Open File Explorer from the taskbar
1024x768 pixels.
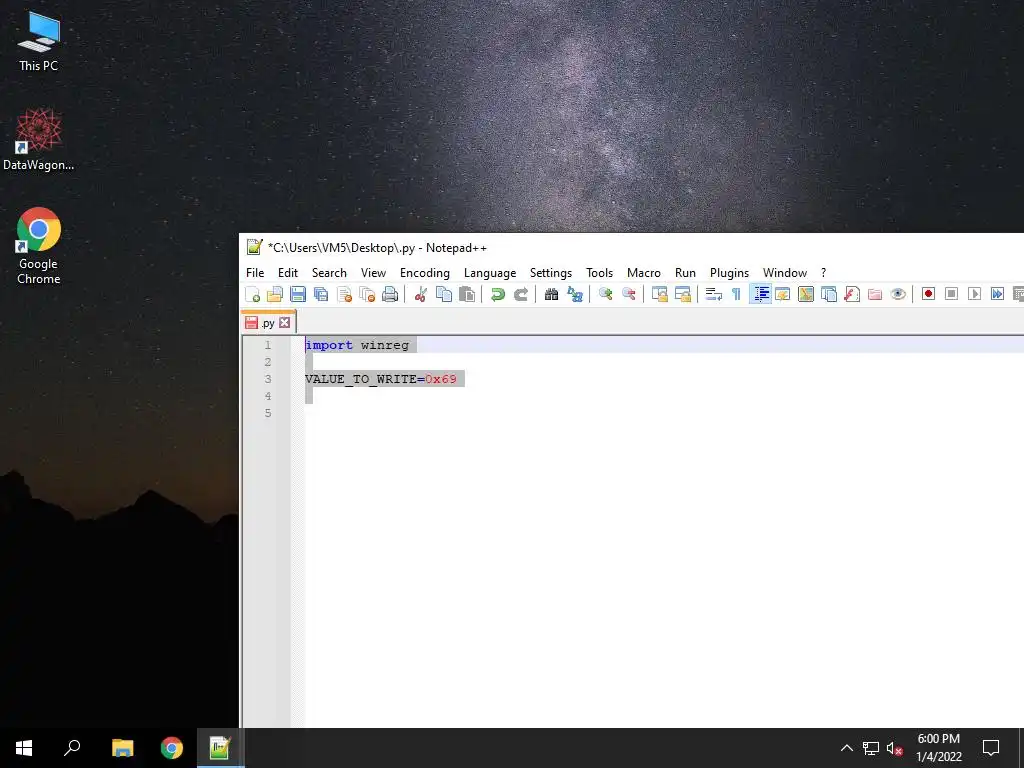(122, 748)
